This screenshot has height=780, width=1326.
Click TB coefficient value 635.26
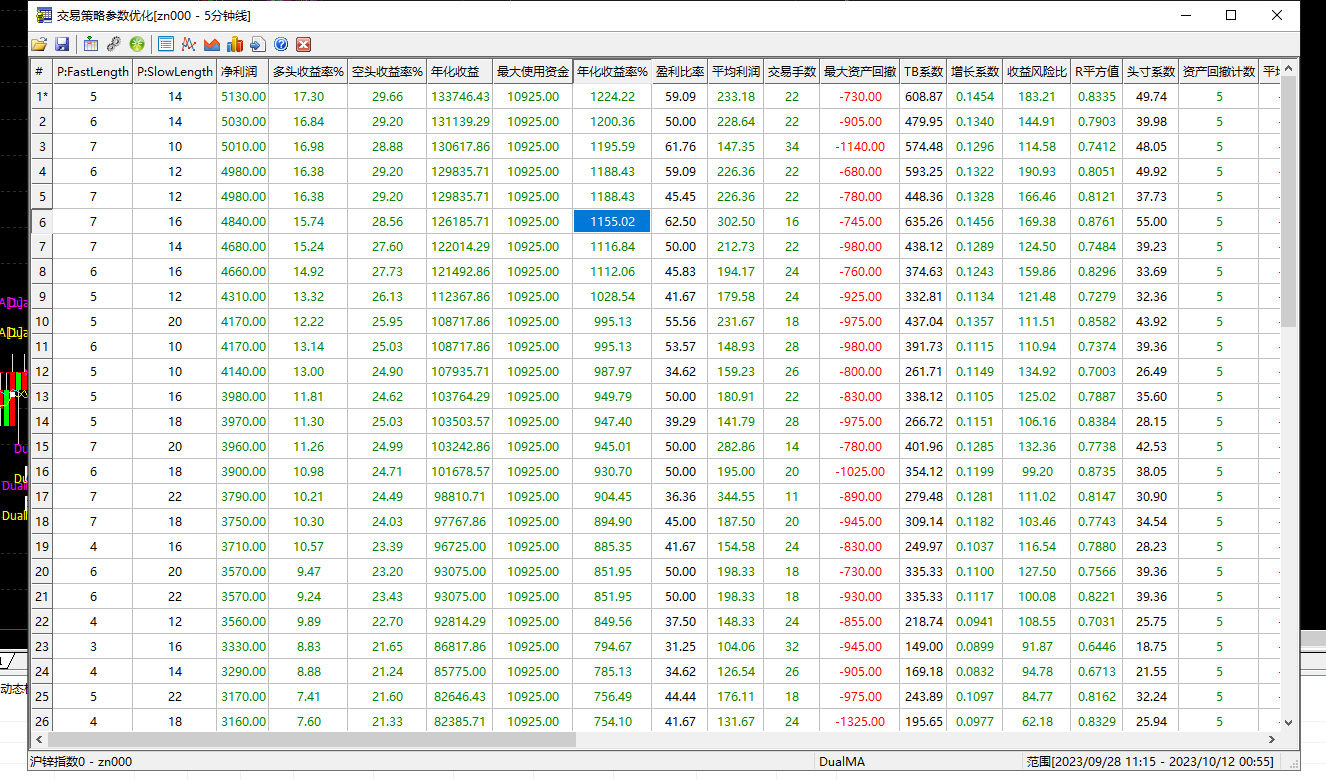(923, 221)
